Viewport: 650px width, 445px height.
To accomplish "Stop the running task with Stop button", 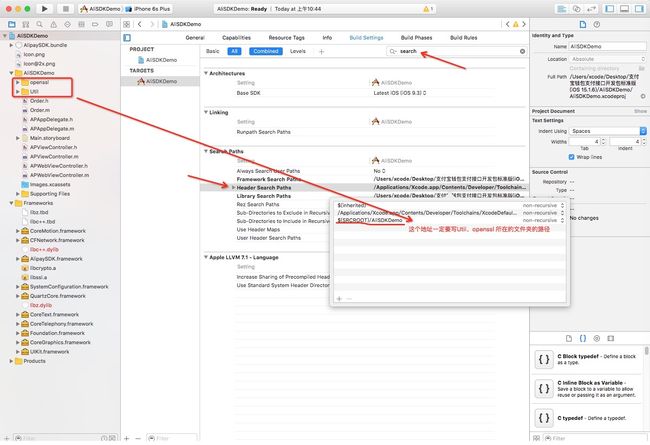I will point(65,9).
